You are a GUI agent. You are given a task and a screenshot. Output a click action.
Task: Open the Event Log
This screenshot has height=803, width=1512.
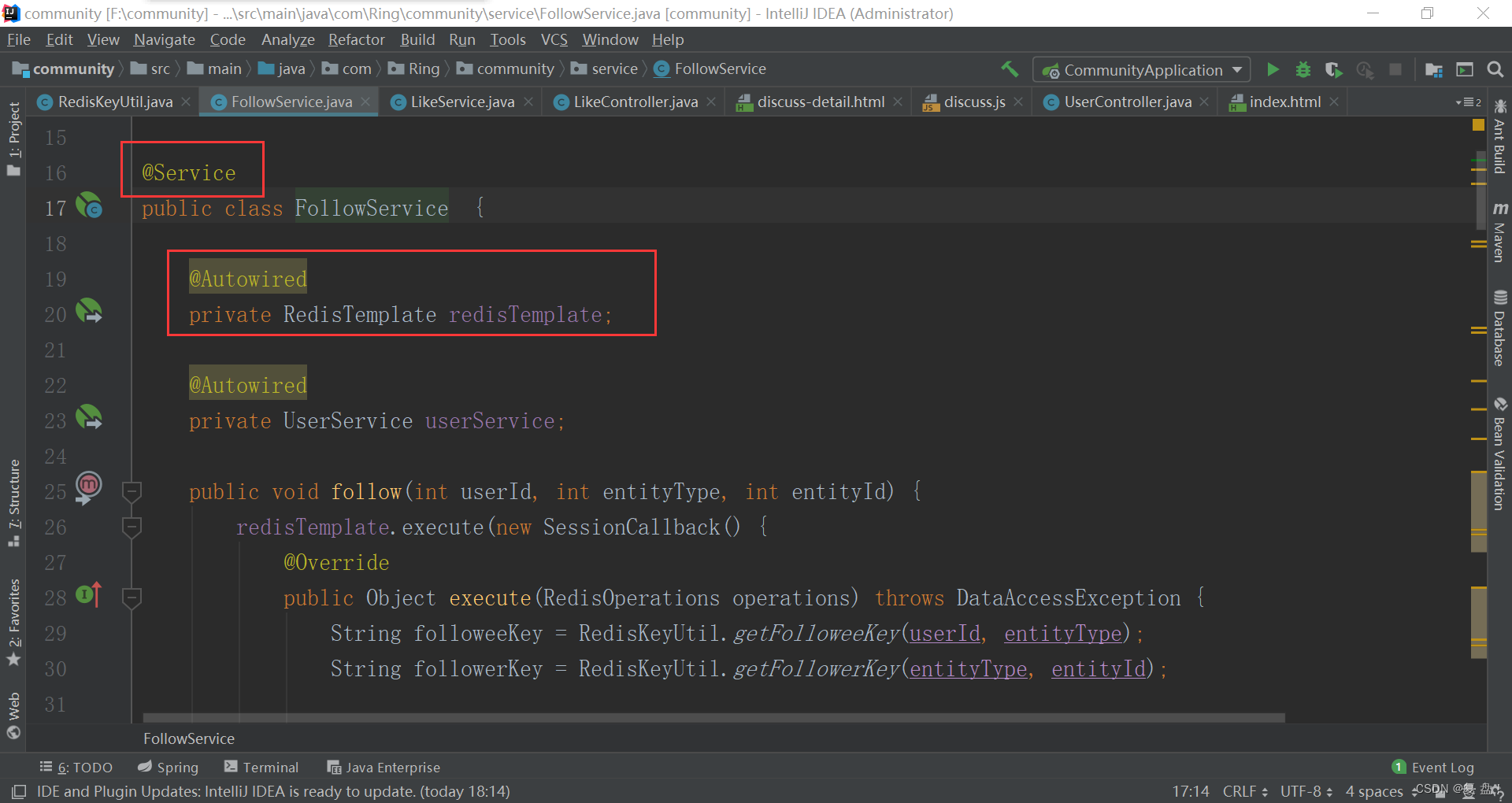[1433, 767]
